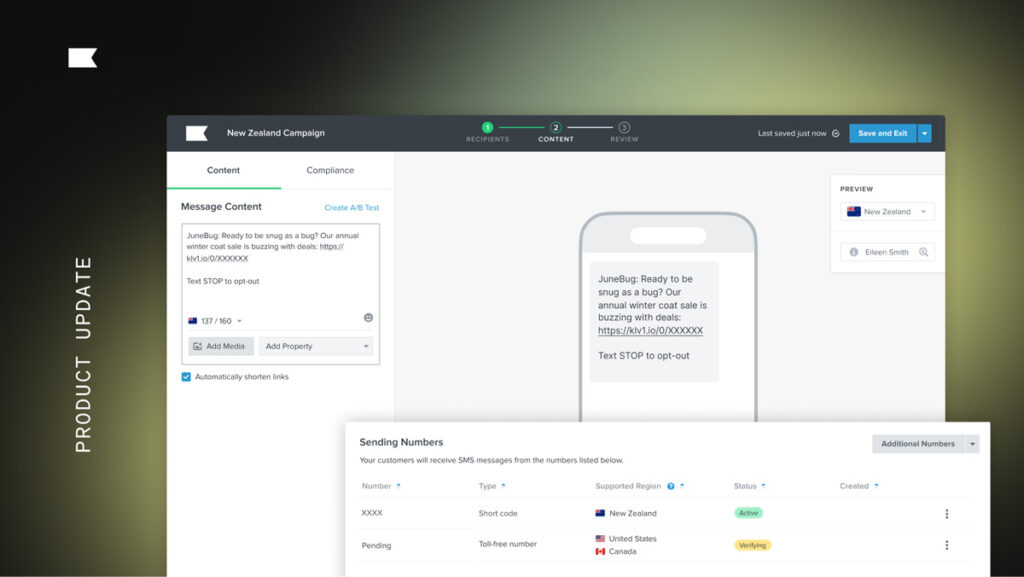This screenshot has height=577, width=1024.
Task: Open the New Zealand preview country dropdown
Action: coord(887,212)
